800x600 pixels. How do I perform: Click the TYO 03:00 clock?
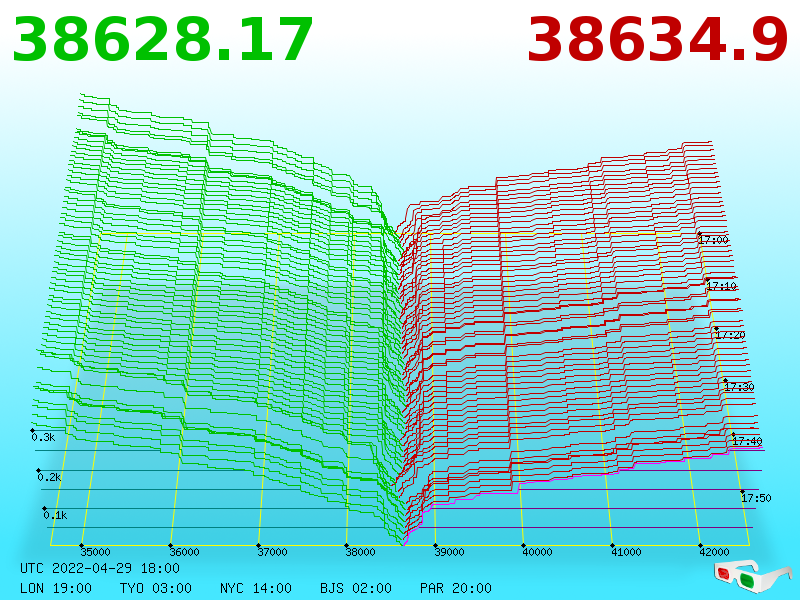coord(156,588)
